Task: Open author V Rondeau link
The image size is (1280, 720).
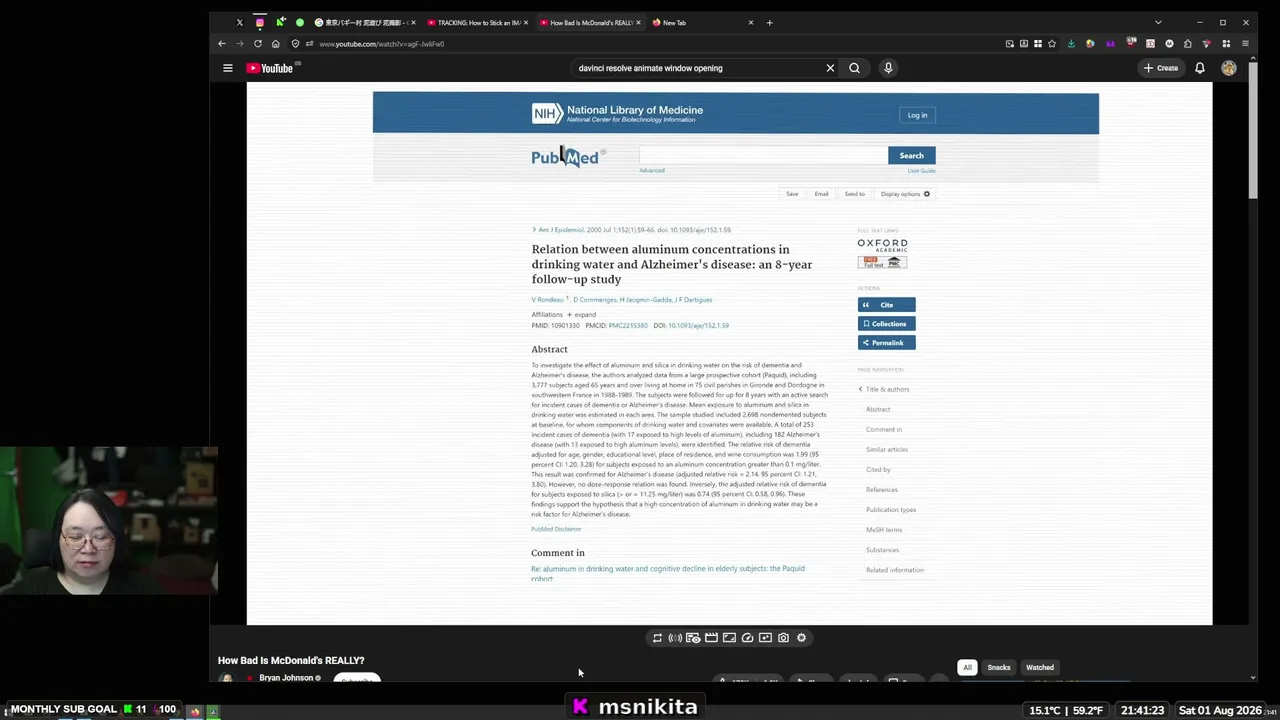Action: click(547, 300)
